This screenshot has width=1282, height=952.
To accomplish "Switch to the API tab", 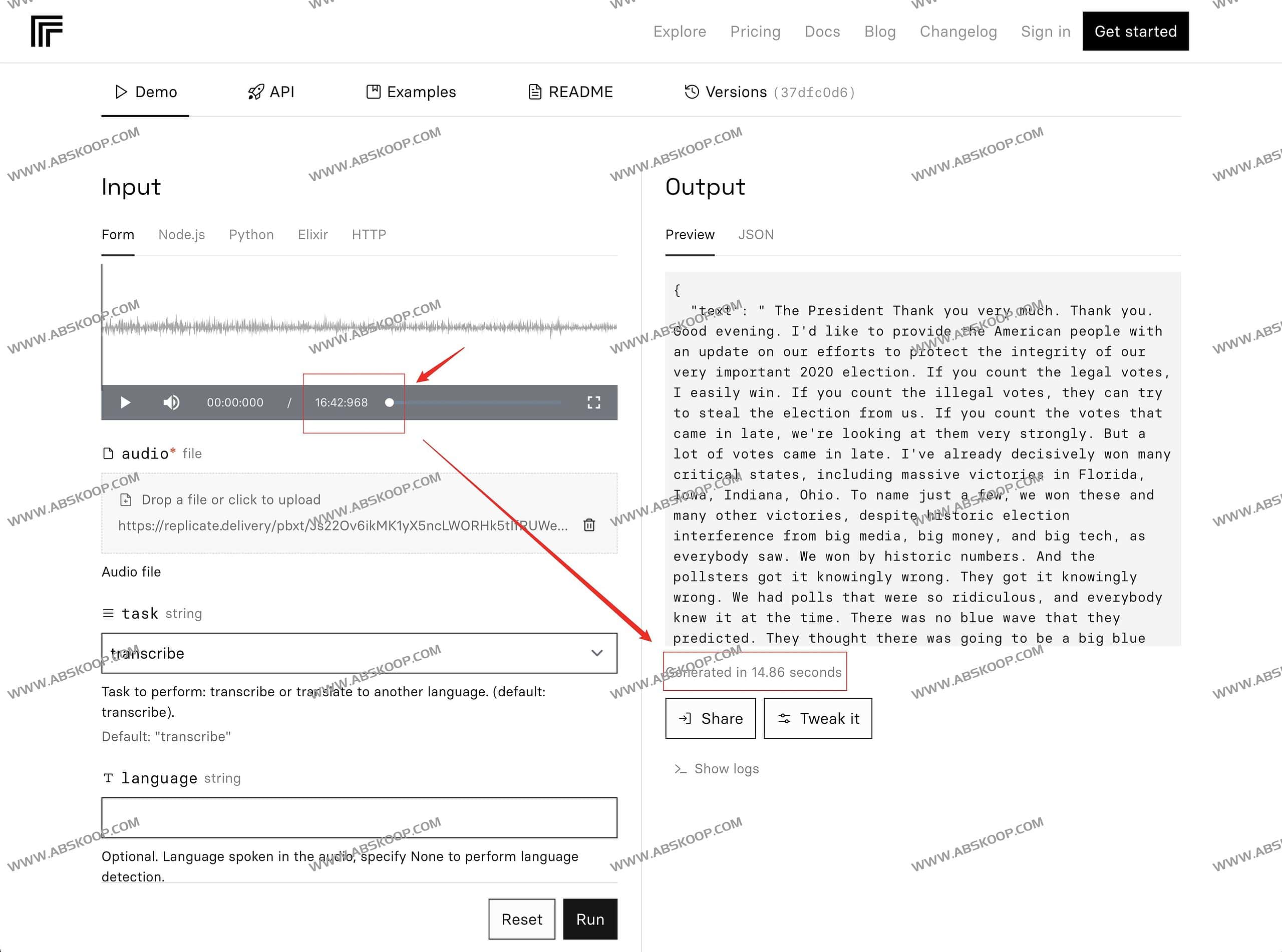I will [271, 92].
